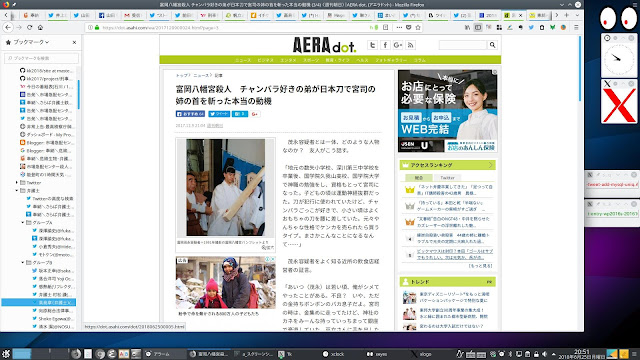Click the 週刊朝日 source link near date
Image resolution: width=640 pixels, height=360 pixels.
[x=215, y=126]
